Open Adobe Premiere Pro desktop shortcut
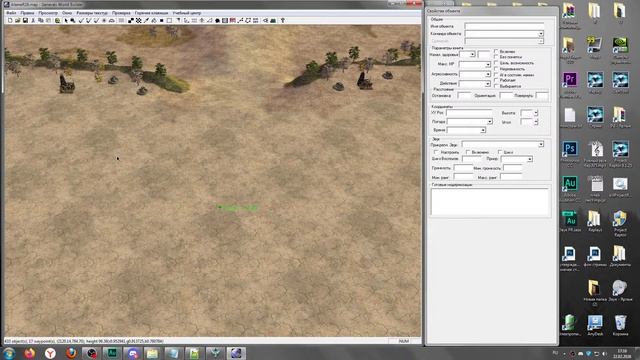 (570, 79)
